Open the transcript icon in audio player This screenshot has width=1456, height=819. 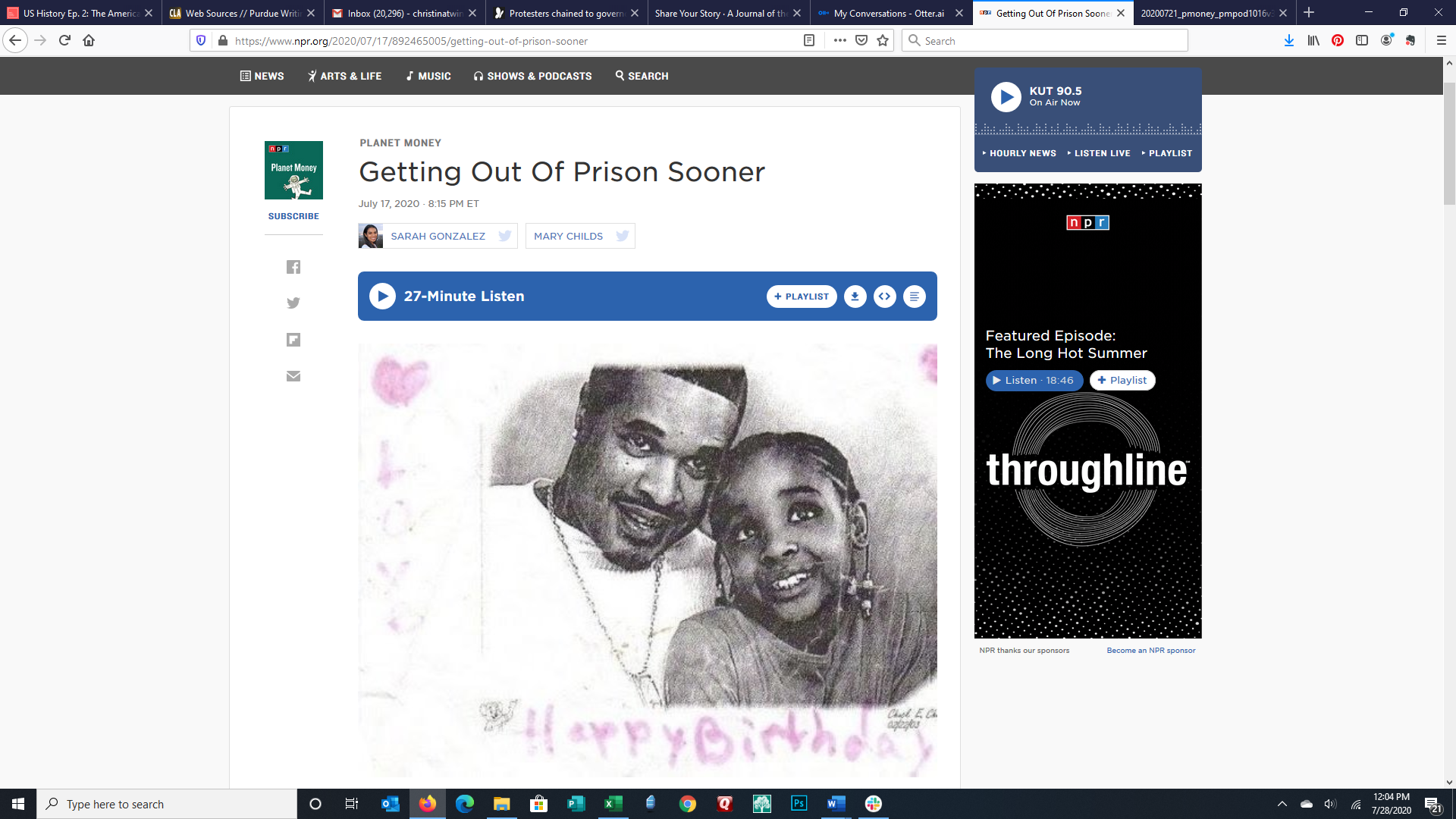(x=915, y=297)
